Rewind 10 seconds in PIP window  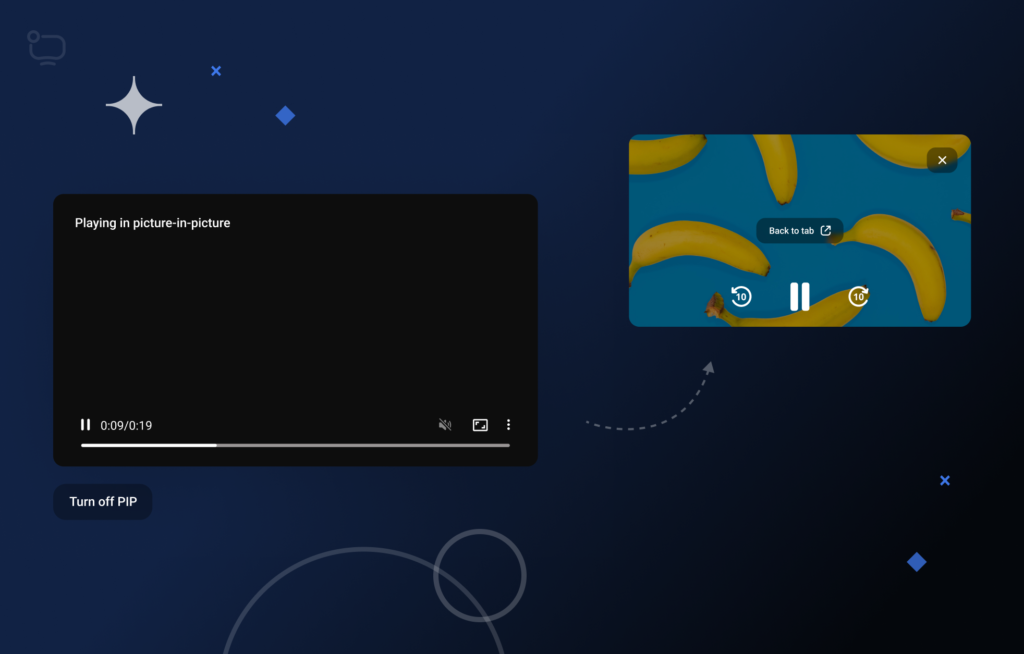click(x=741, y=296)
